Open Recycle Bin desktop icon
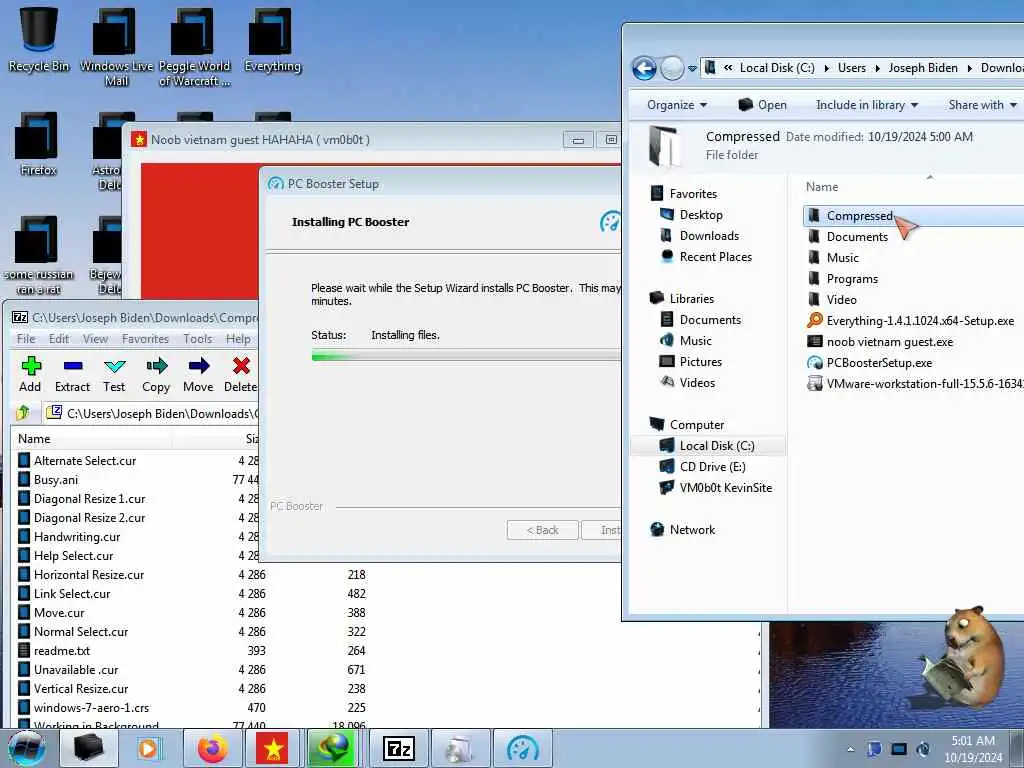This screenshot has width=1024, height=768. click(x=39, y=39)
